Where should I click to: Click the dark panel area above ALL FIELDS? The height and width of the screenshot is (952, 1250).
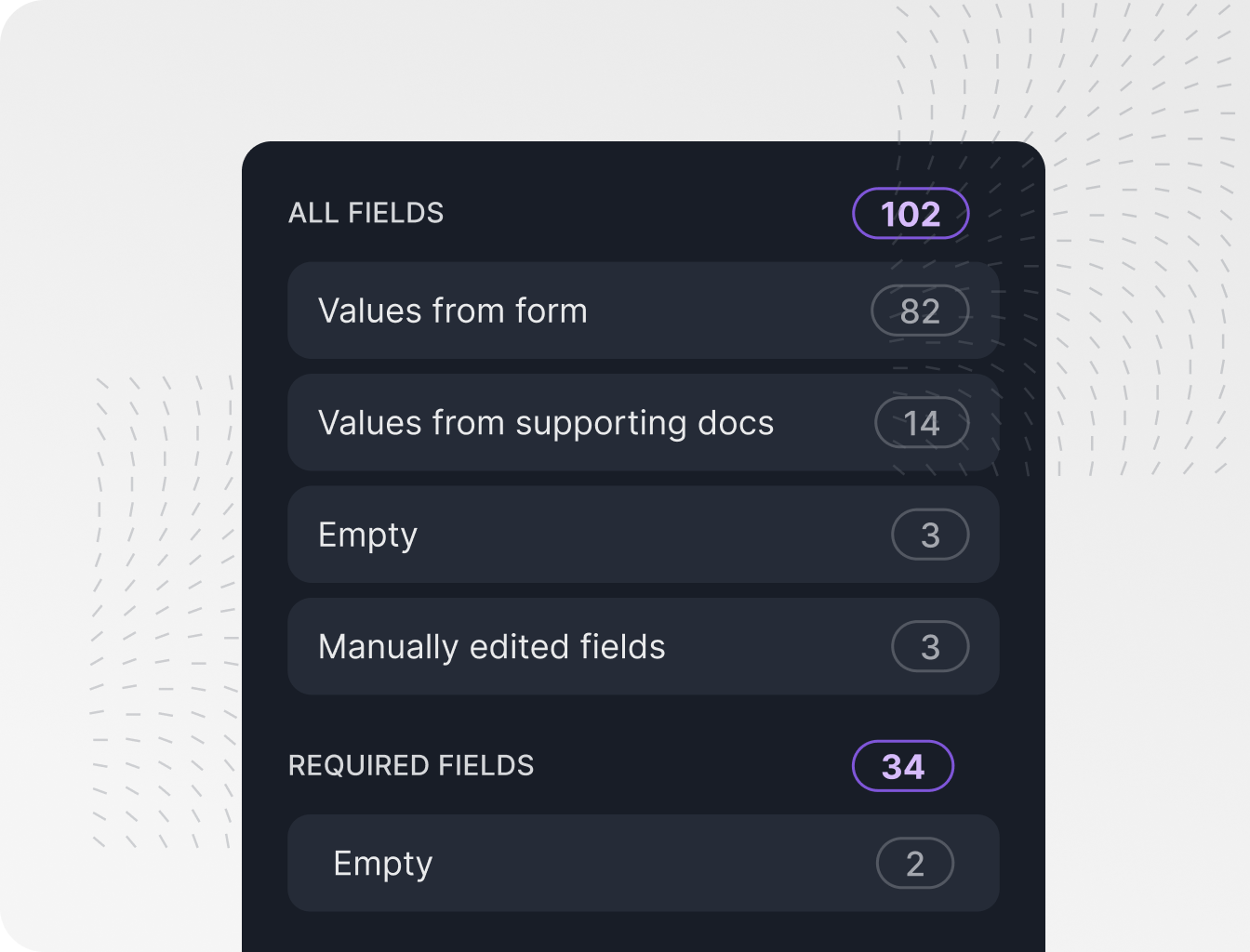[x=642, y=165]
